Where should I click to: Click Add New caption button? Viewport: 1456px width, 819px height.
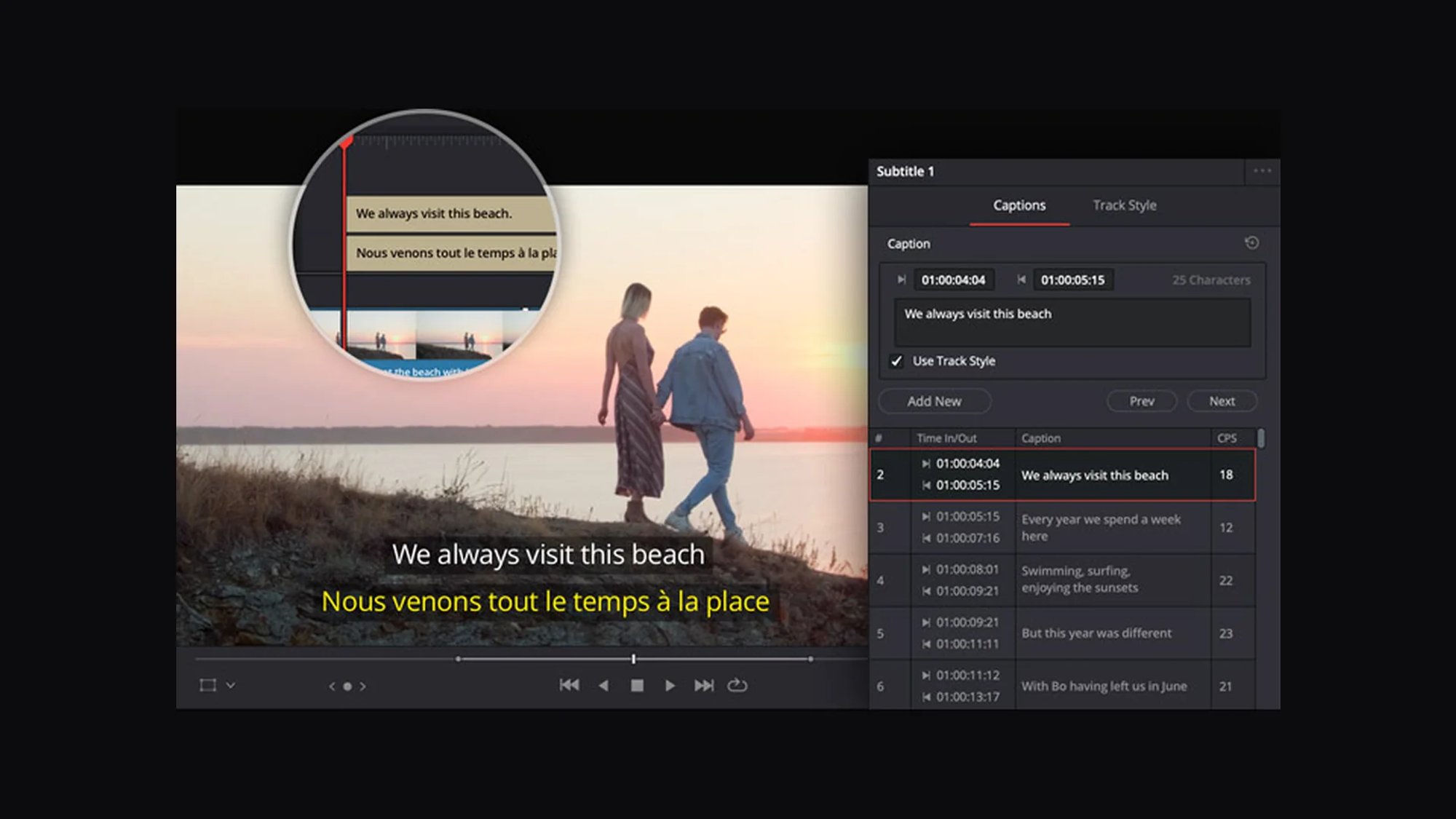(934, 401)
